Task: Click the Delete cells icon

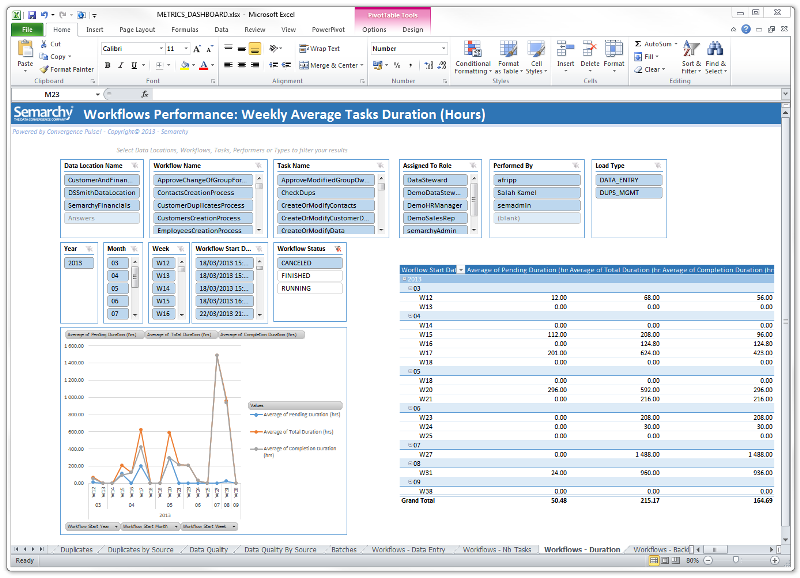Action: [x=590, y=49]
